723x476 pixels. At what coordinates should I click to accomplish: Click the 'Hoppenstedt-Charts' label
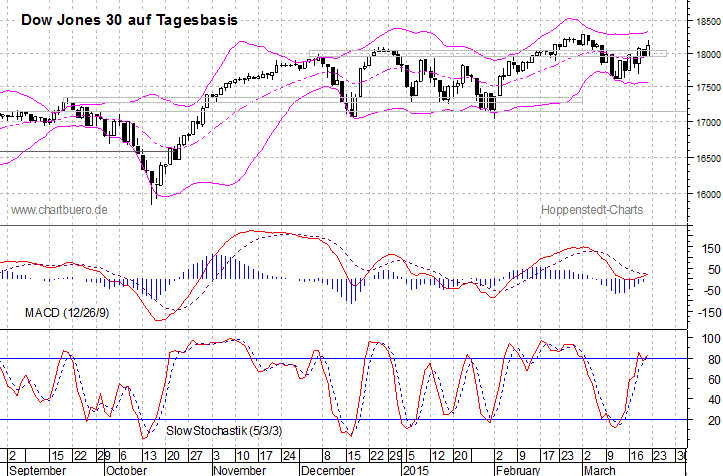592,210
